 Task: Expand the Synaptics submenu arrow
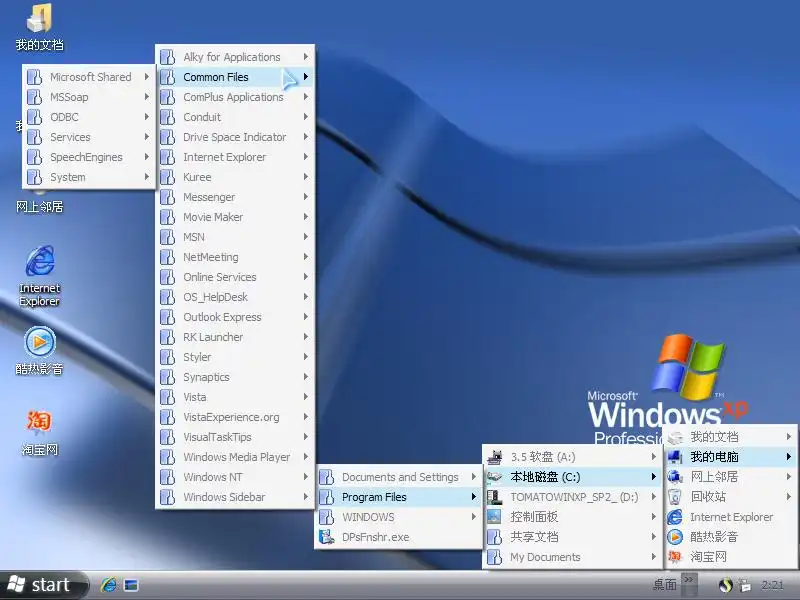[x=306, y=377]
